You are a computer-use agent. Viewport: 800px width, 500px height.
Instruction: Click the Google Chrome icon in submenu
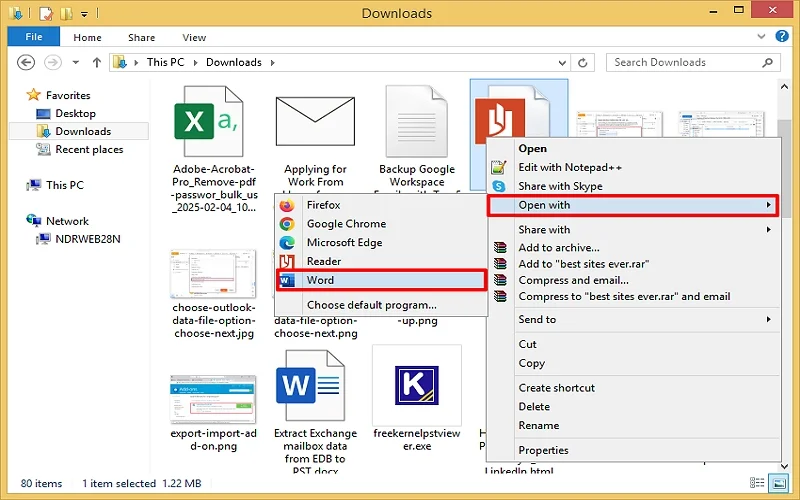point(287,224)
